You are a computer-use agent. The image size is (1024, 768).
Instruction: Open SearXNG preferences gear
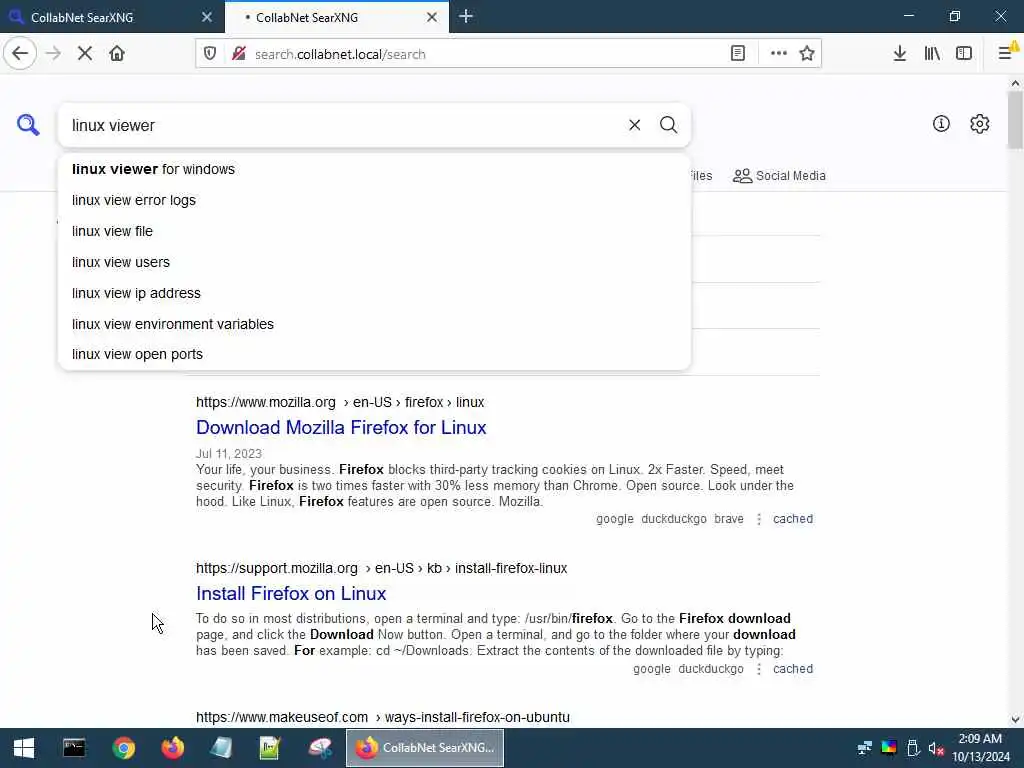[x=980, y=123]
